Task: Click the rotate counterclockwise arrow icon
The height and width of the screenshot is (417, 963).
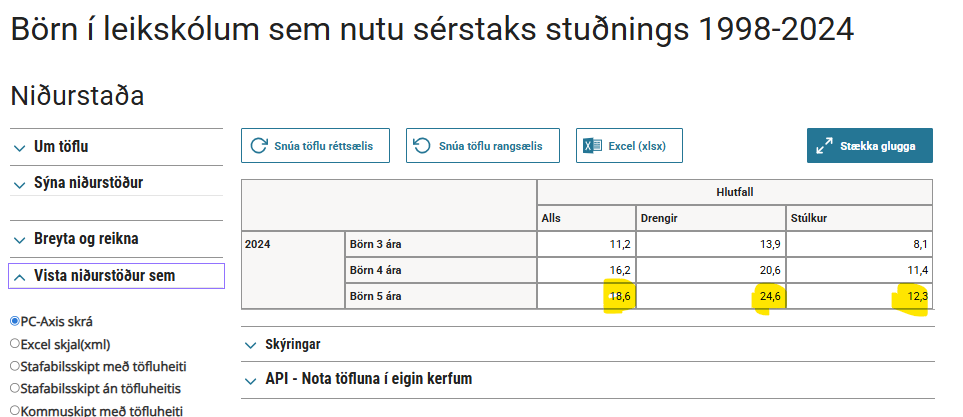Action: click(423, 146)
